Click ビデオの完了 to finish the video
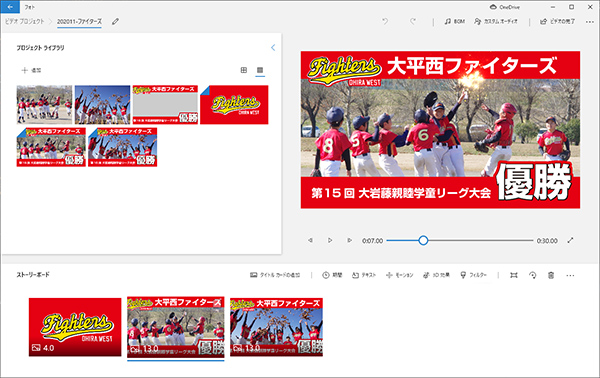This screenshot has height=378, width=600. [x=557, y=21]
